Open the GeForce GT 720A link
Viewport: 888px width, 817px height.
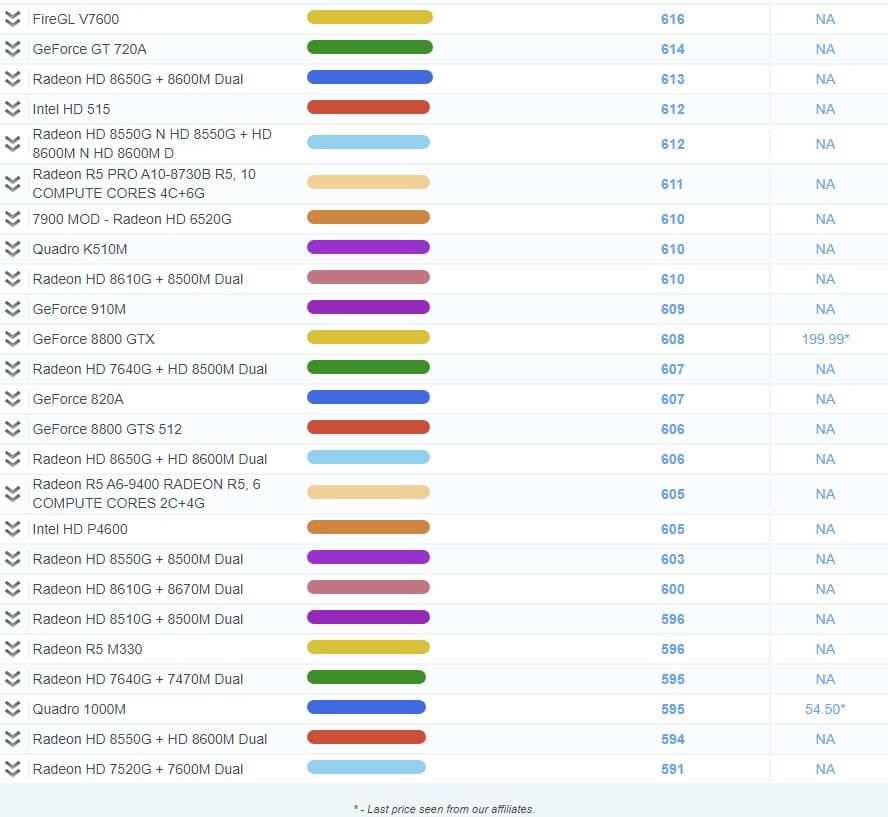click(x=89, y=49)
